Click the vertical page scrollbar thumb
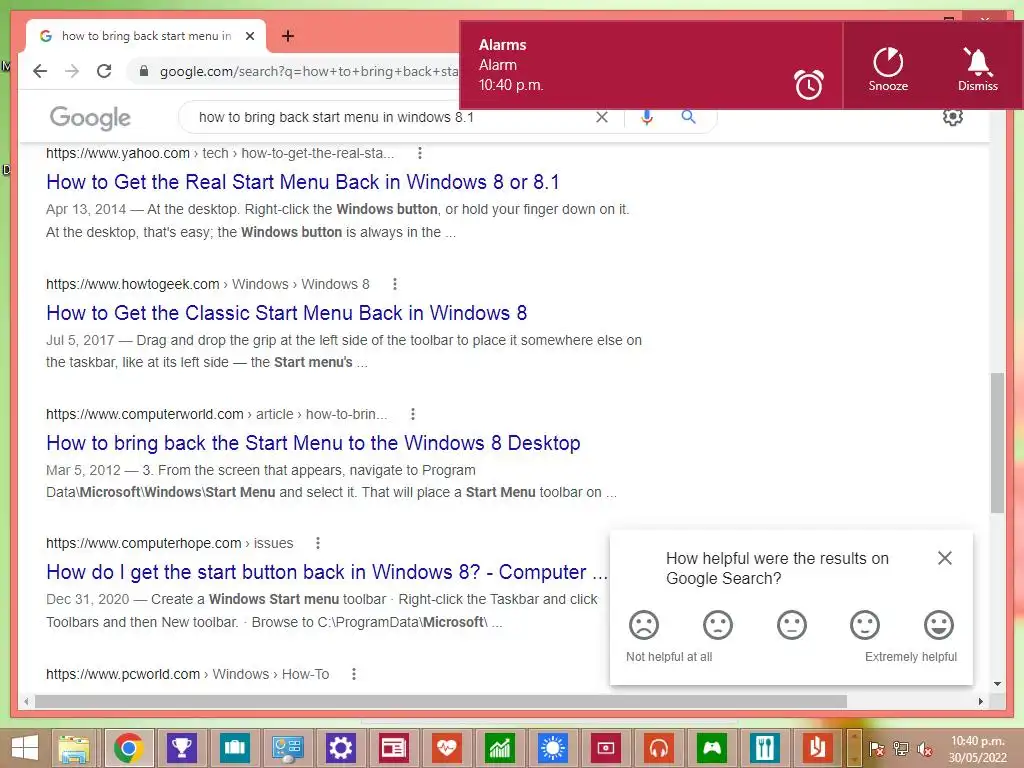The width and height of the screenshot is (1024, 768). coord(997,443)
